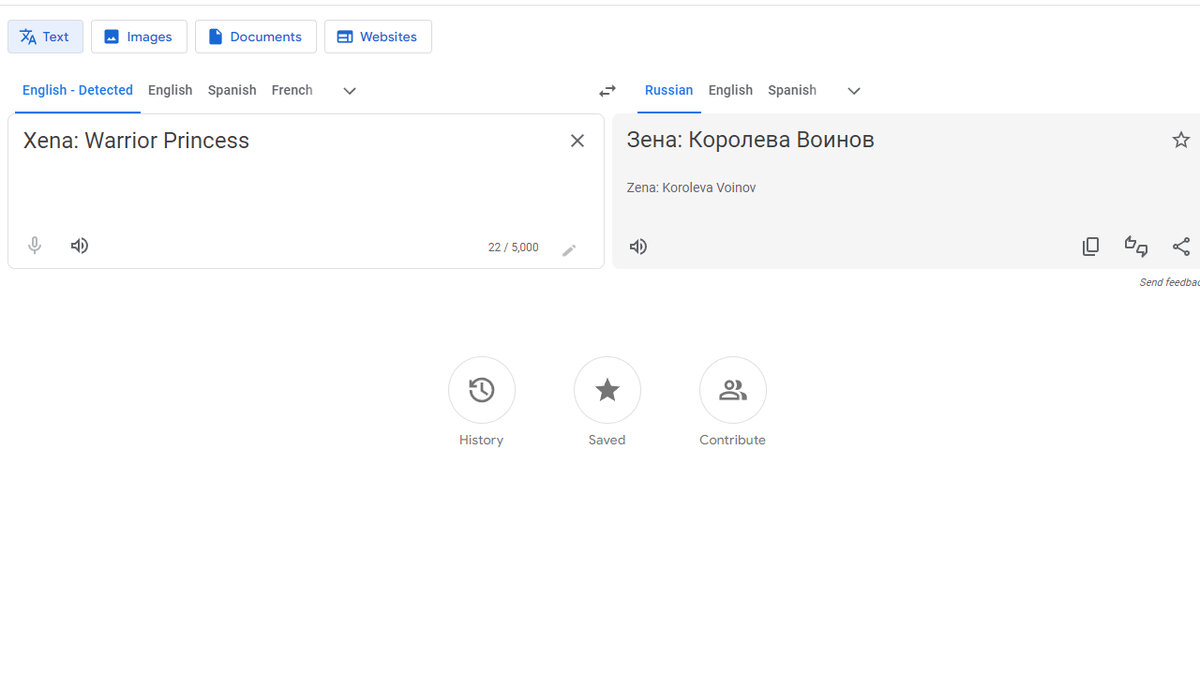
Task: Open the handwriting pencil input tool
Action: point(569,250)
